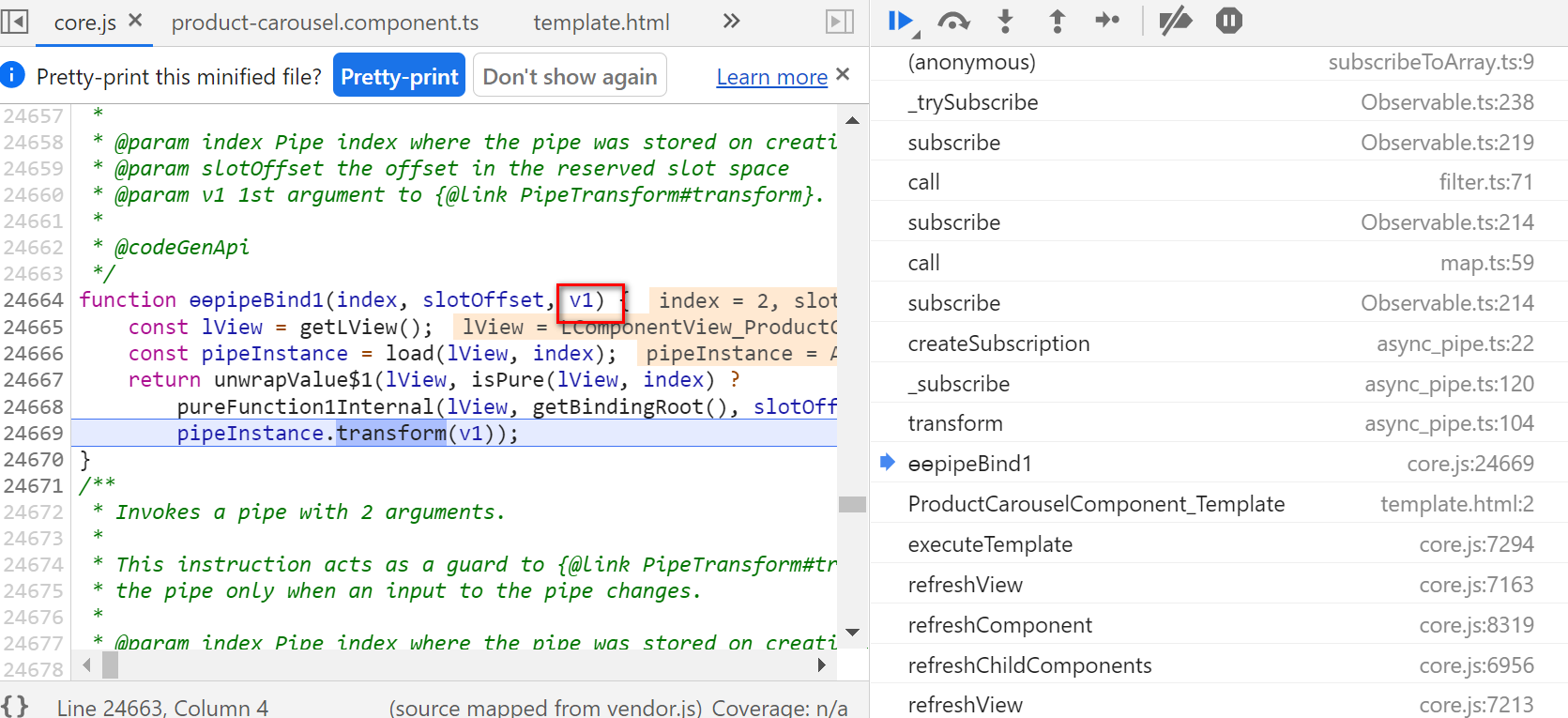Open the Learn more link
The width and height of the screenshot is (1568, 718).
(x=772, y=77)
